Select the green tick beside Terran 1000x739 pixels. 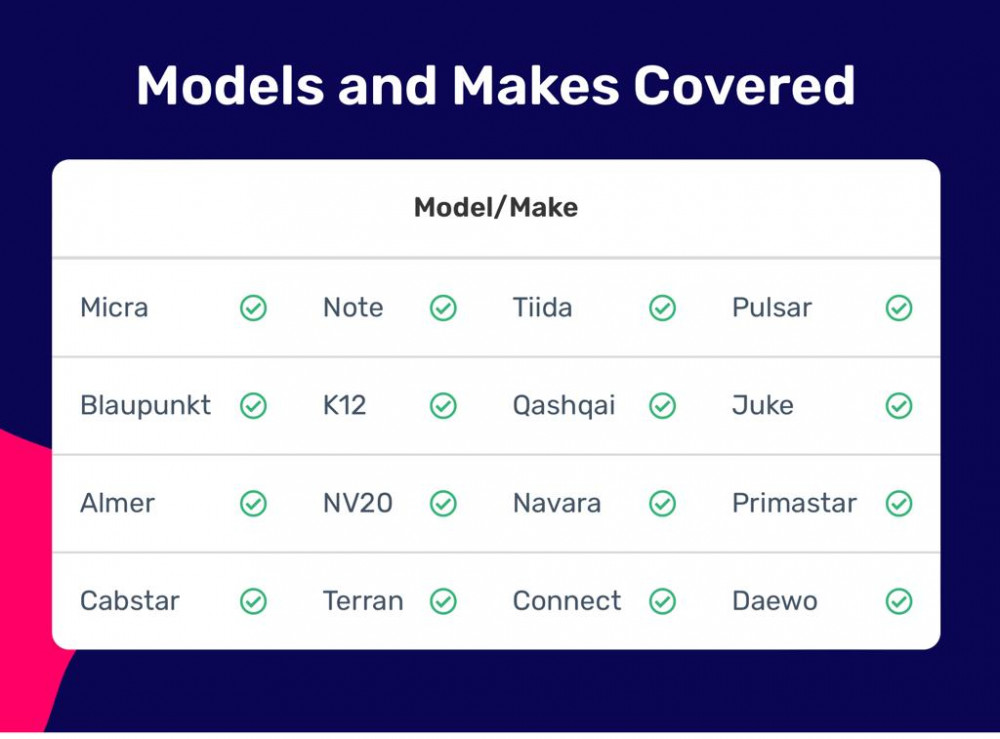pyautogui.click(x=443, y=601)
